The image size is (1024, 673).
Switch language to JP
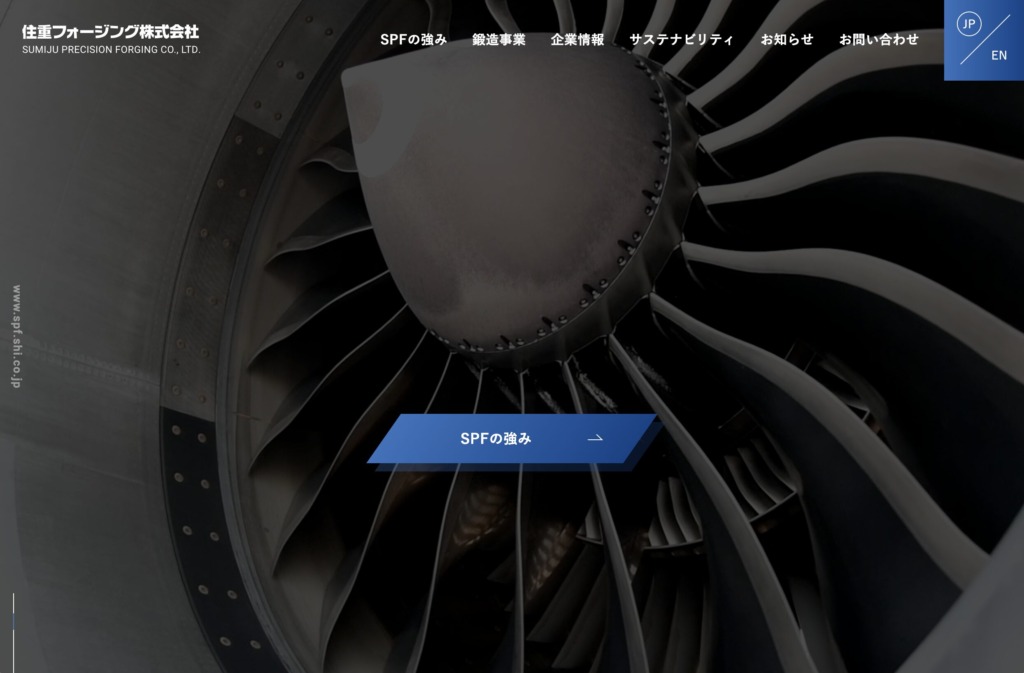click(969, 24)
